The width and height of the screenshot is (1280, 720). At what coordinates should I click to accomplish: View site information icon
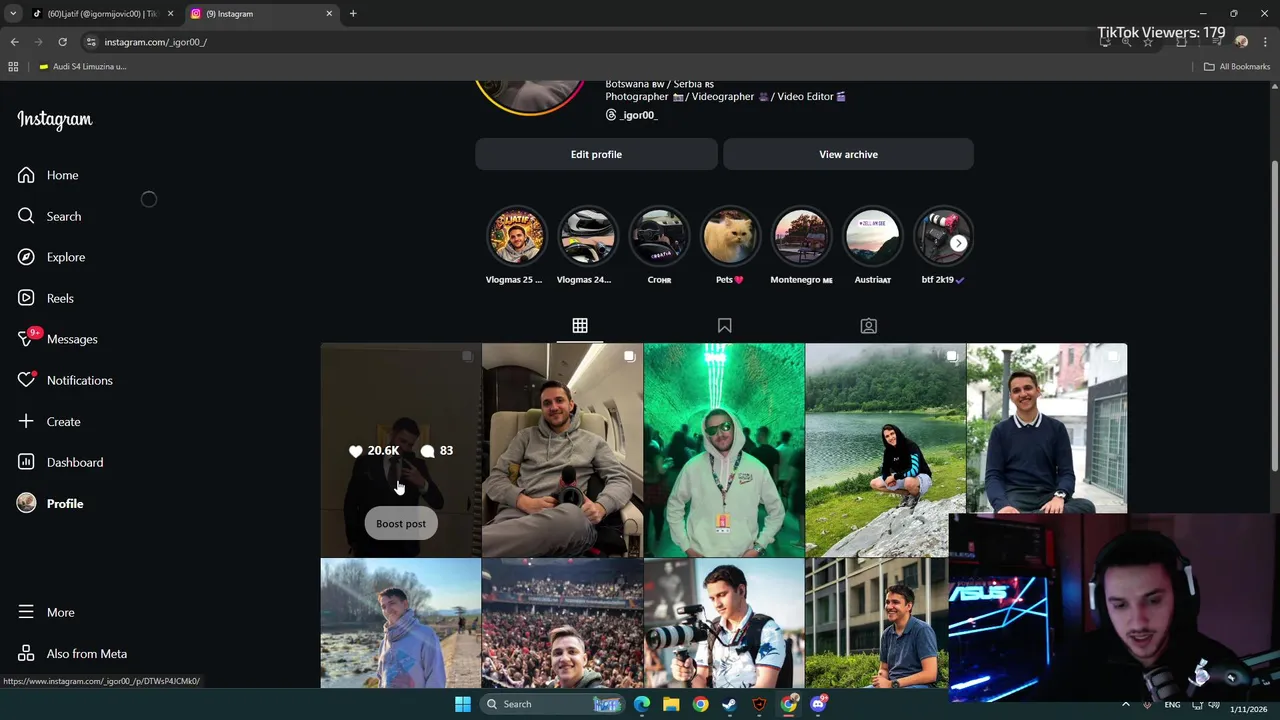coord(91,42)
